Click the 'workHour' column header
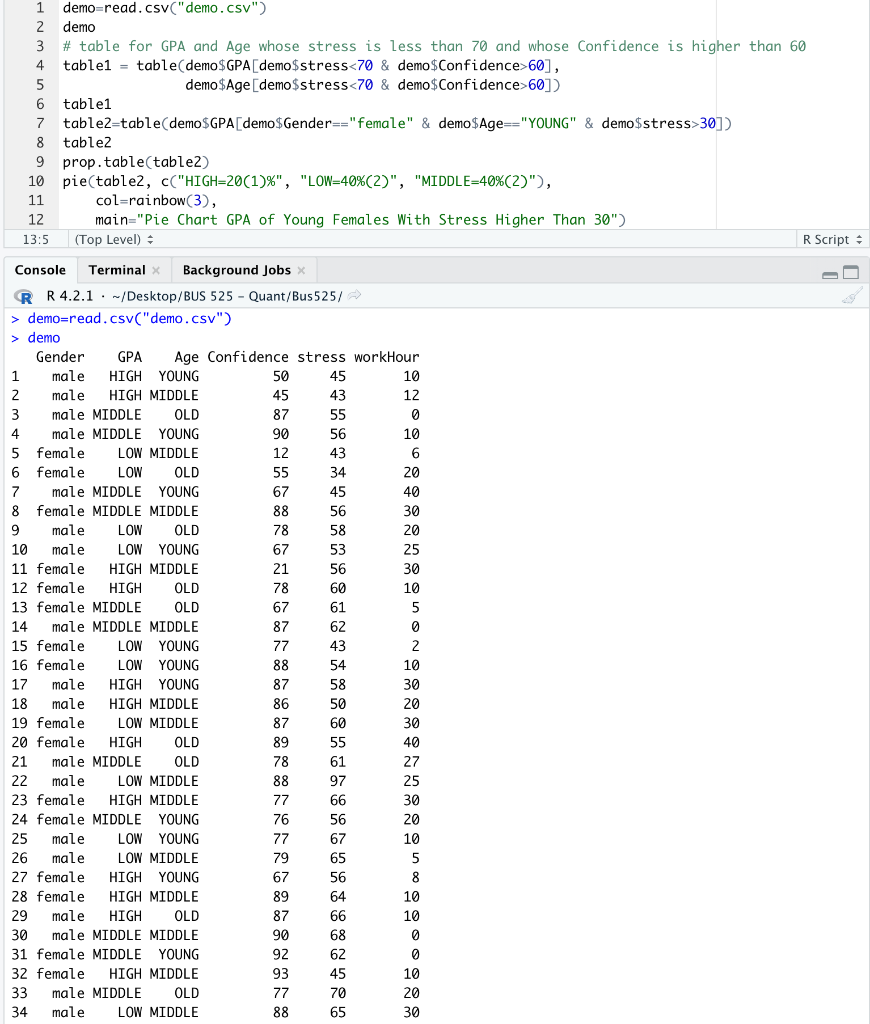 tap(387, 357)
